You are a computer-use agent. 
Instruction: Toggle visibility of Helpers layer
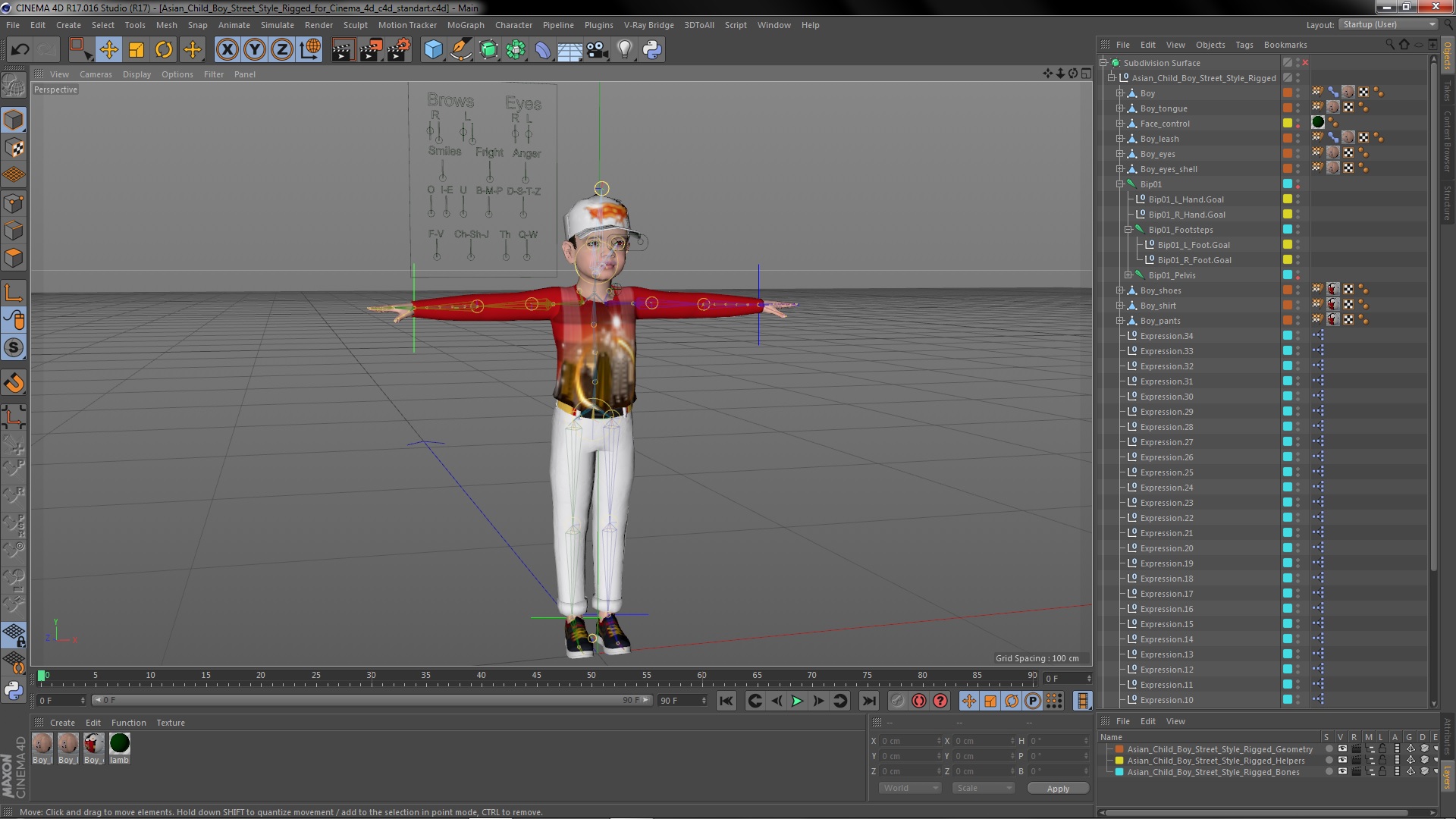pos(1341,761)
